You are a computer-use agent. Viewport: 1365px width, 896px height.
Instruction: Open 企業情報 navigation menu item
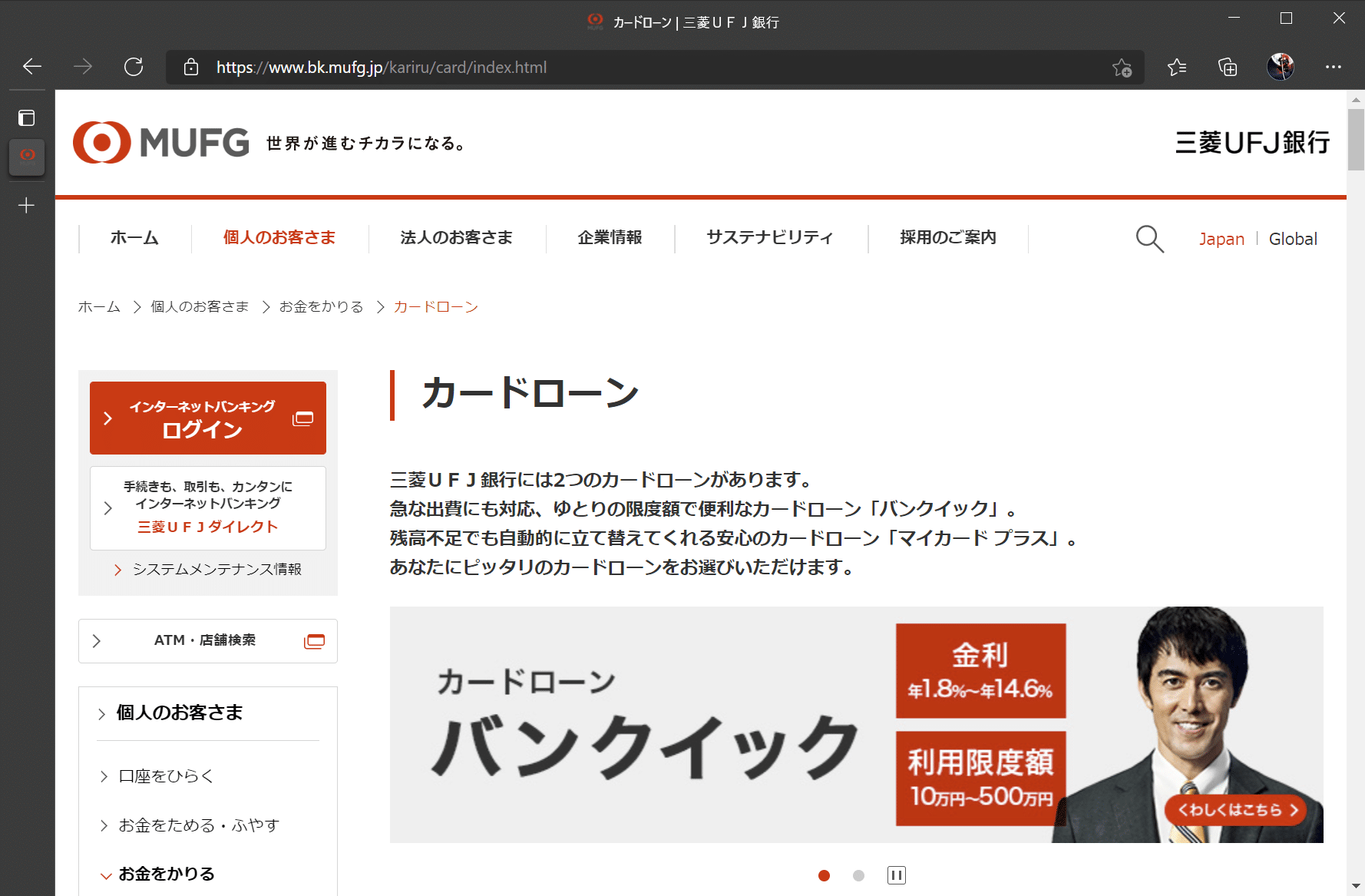[610, 238]
